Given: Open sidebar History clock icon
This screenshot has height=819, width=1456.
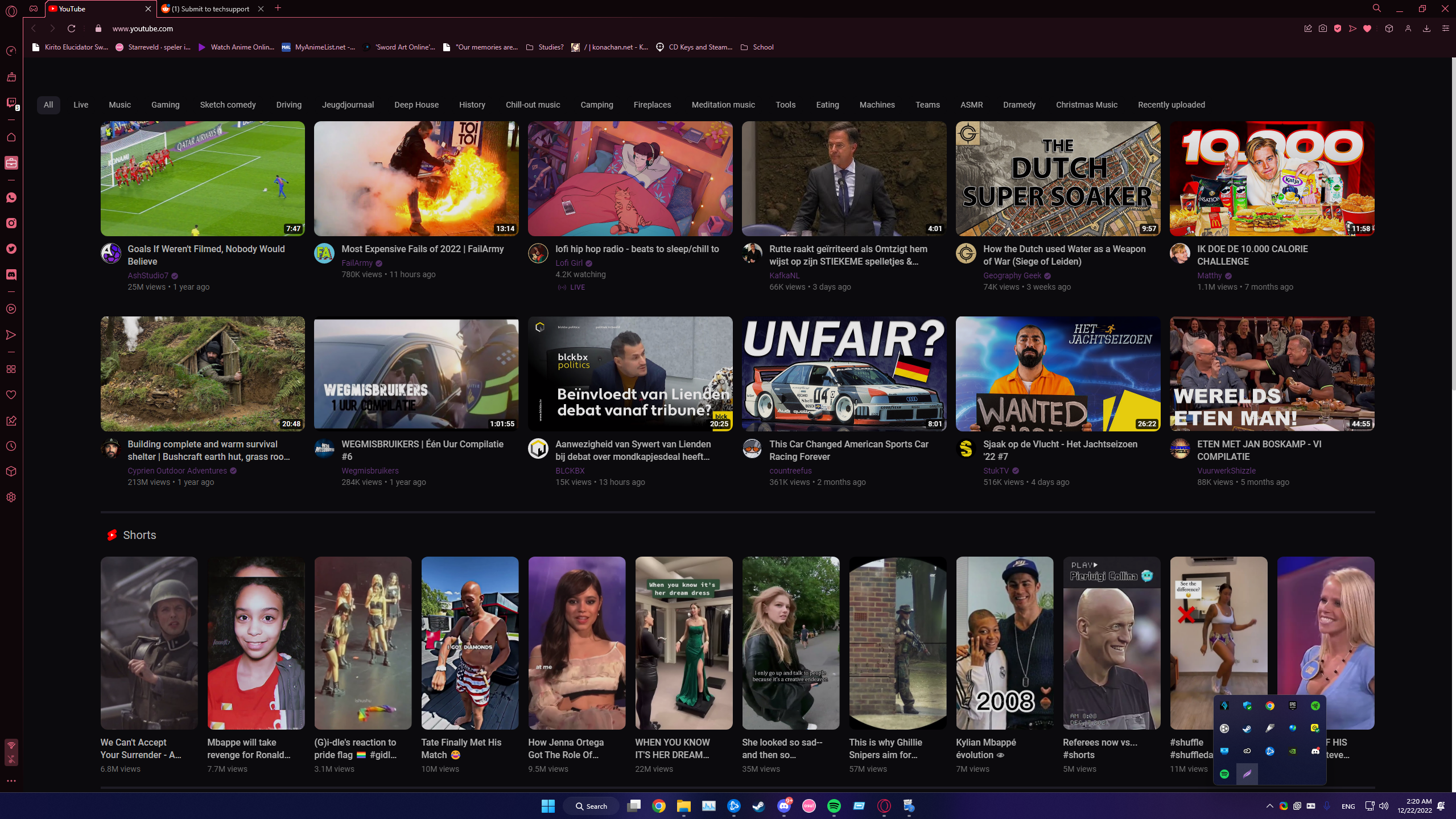Looking at the screenshot, I should 11,446.
